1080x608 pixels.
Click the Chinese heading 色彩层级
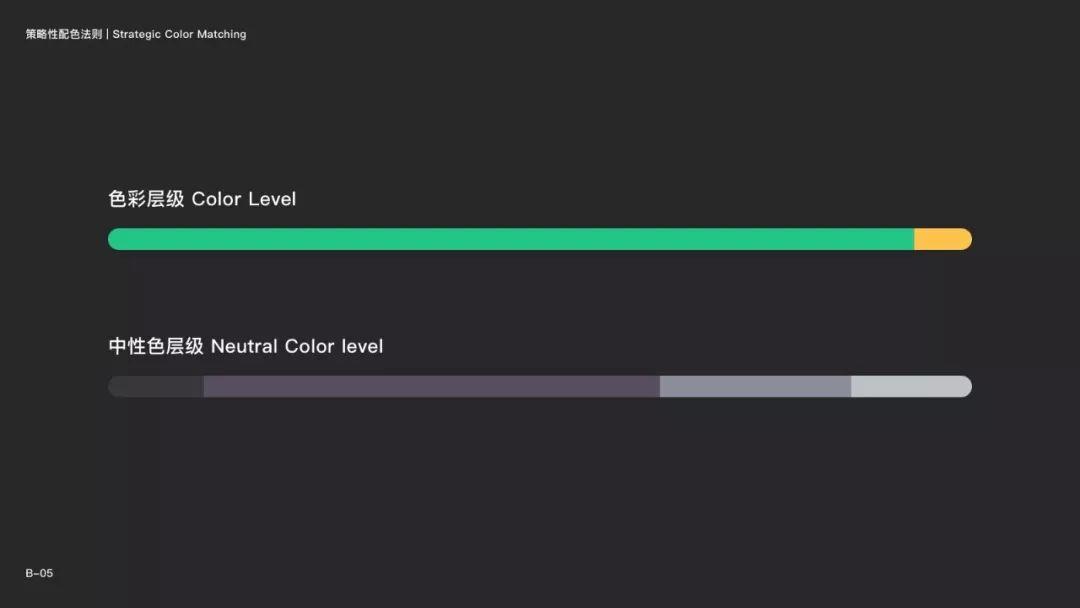[146, 199]
